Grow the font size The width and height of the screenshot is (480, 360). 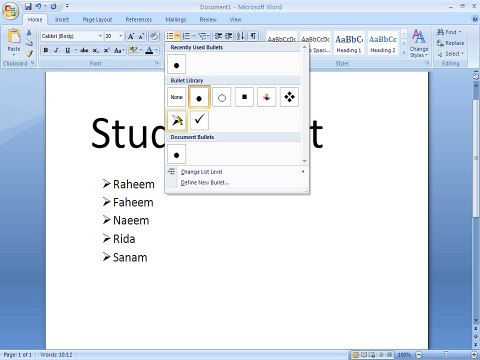pos(131,36)
